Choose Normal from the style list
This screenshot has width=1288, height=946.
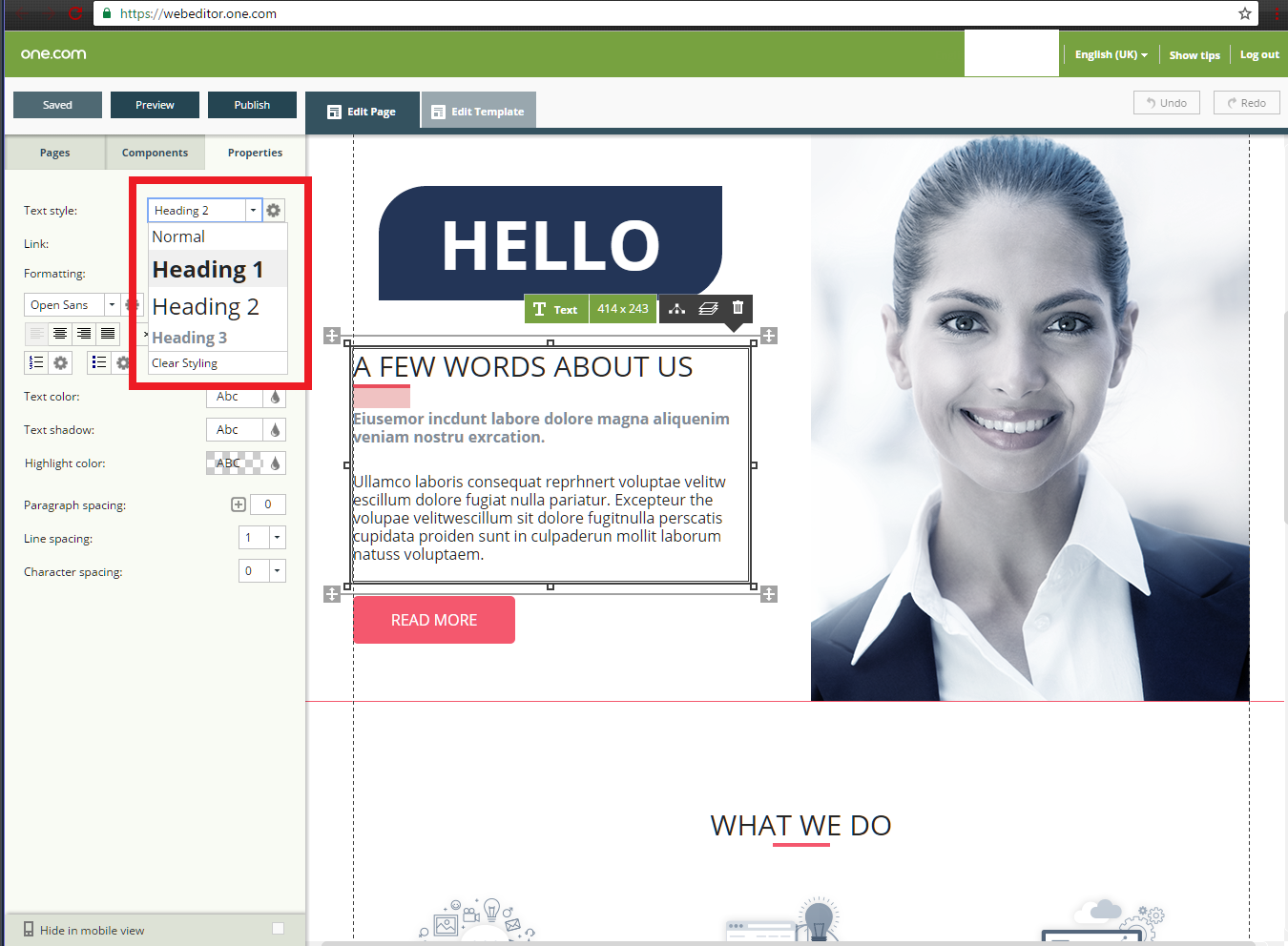tap(218, 236)
